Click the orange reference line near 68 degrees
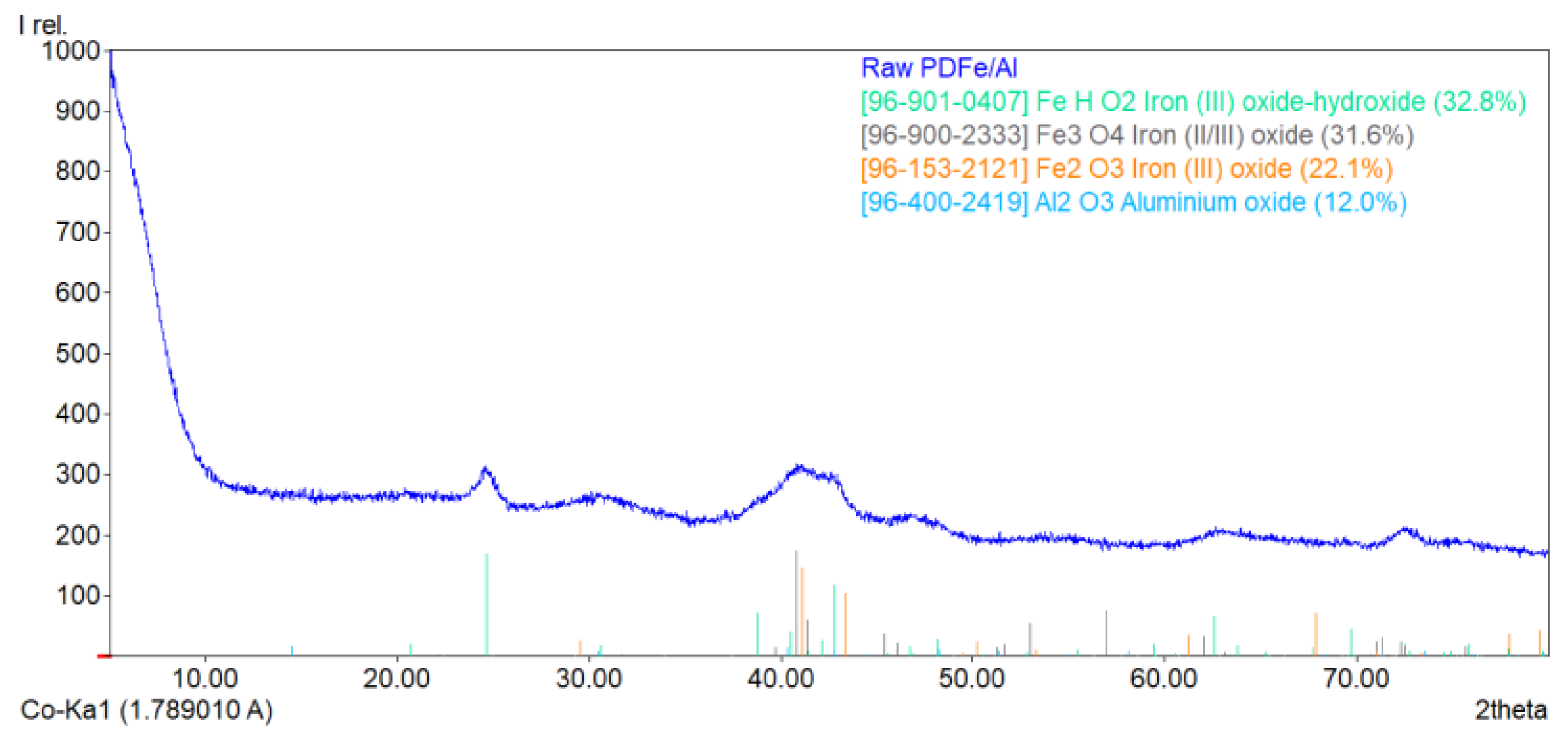Screen dimensions: 1568x741 click(x=1316, y=632)
